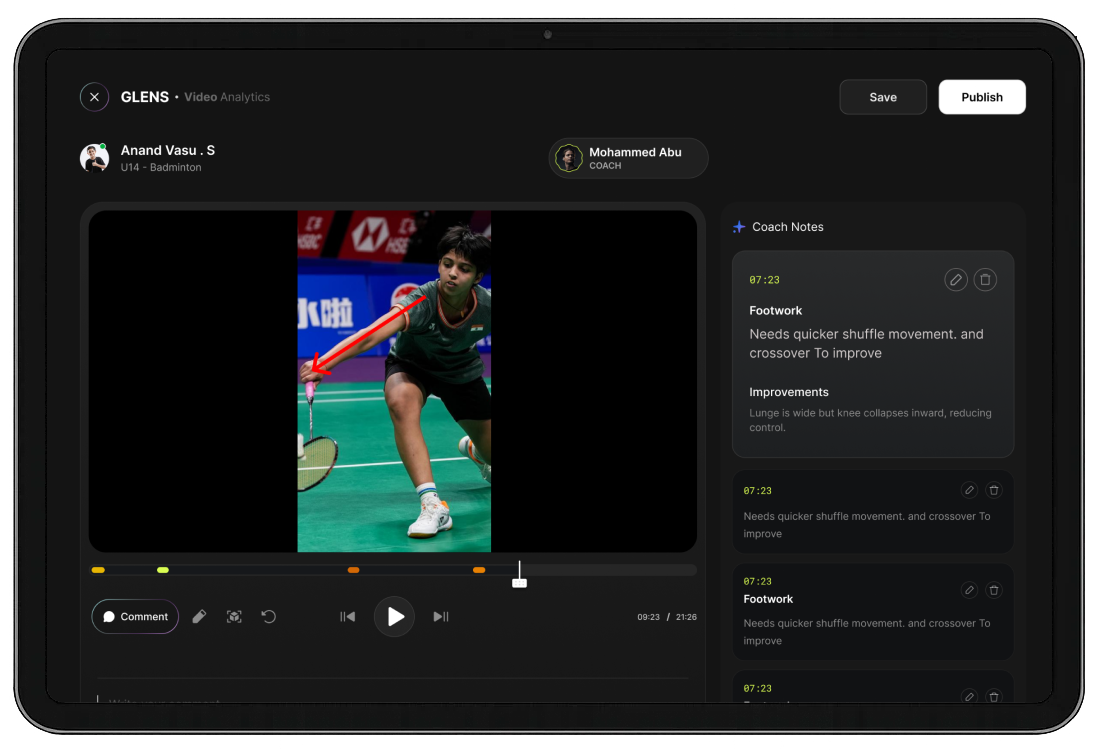
Task: Jump to the green timeline marker
Action: point(163,570)
